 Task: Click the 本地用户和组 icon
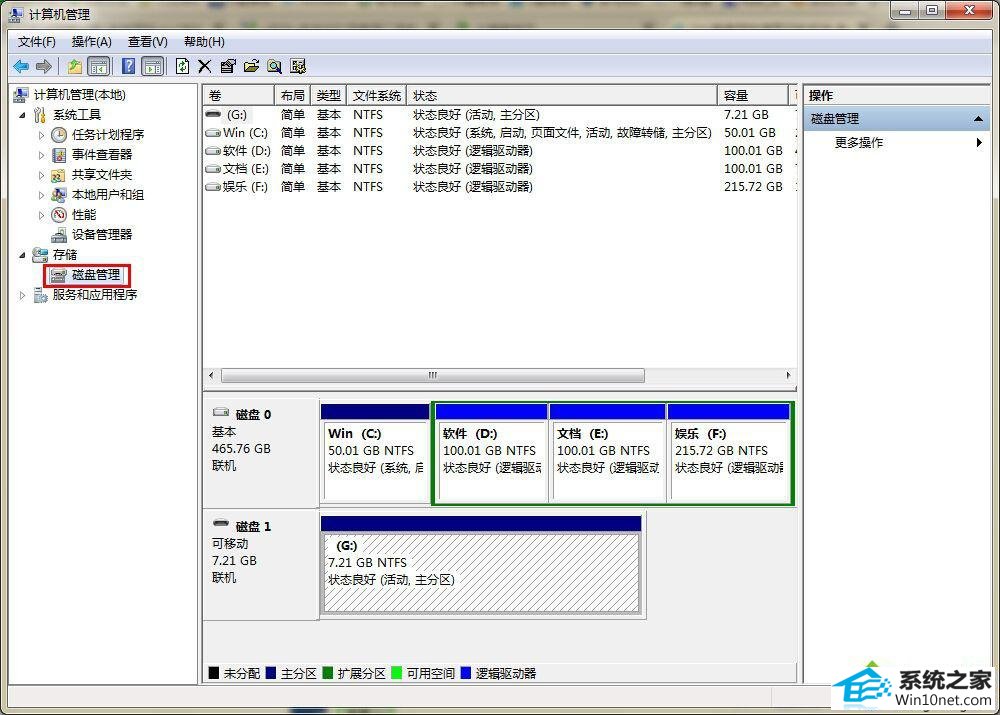pos(59,195)
